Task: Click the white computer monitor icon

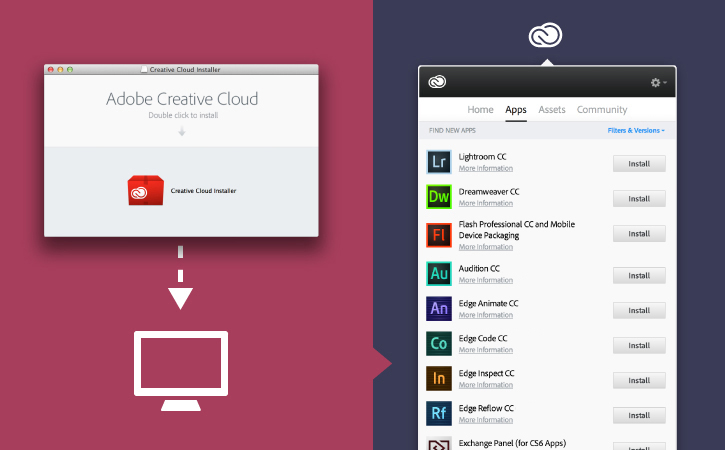Action: [x=181, y=370]
